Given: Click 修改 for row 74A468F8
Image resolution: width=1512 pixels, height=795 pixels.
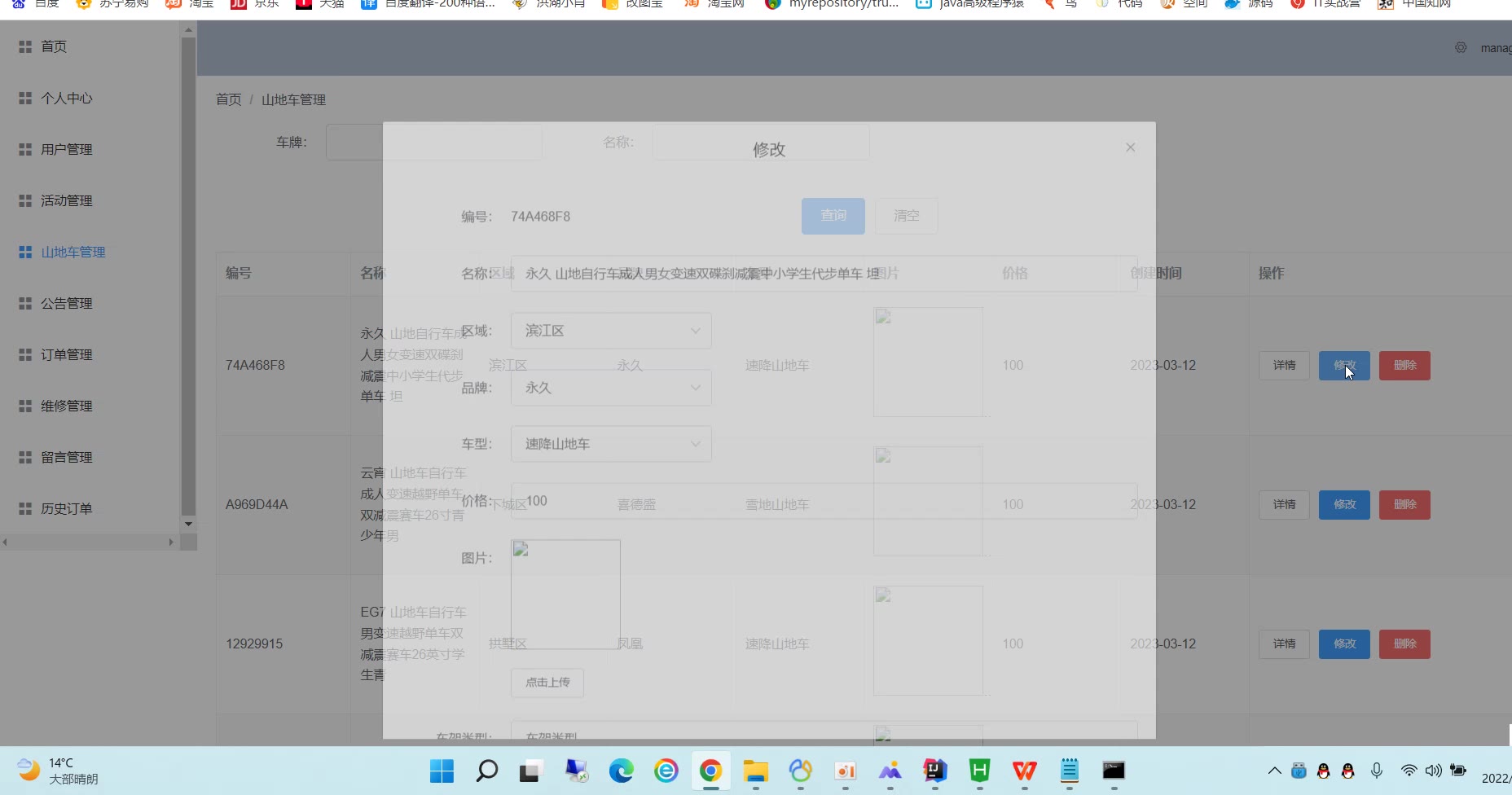Looking at the screenshot, I should tap(1344, 366).
